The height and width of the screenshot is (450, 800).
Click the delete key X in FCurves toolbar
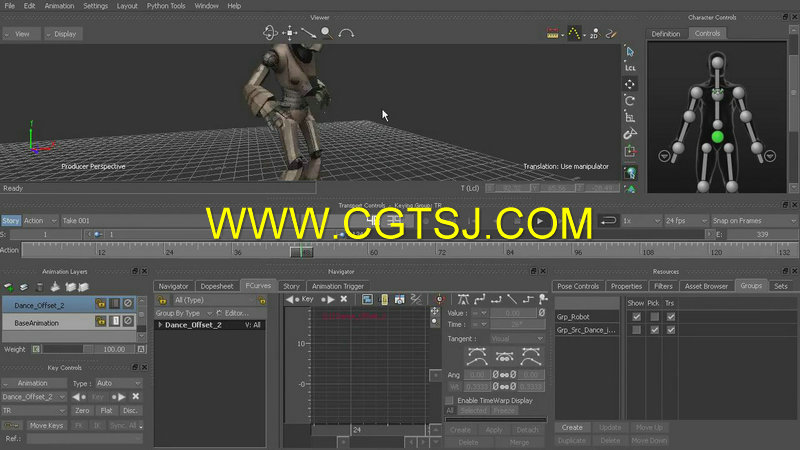point(344,299)
